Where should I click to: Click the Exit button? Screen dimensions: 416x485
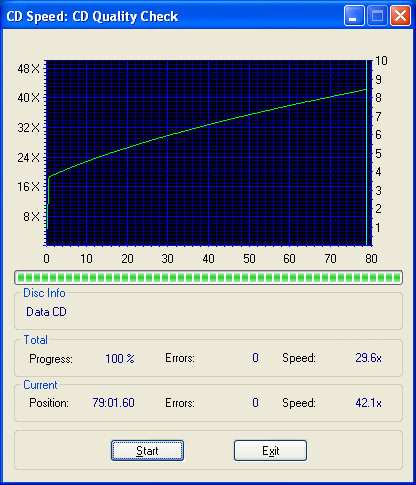pyautogui.click(x=270, y=451)
